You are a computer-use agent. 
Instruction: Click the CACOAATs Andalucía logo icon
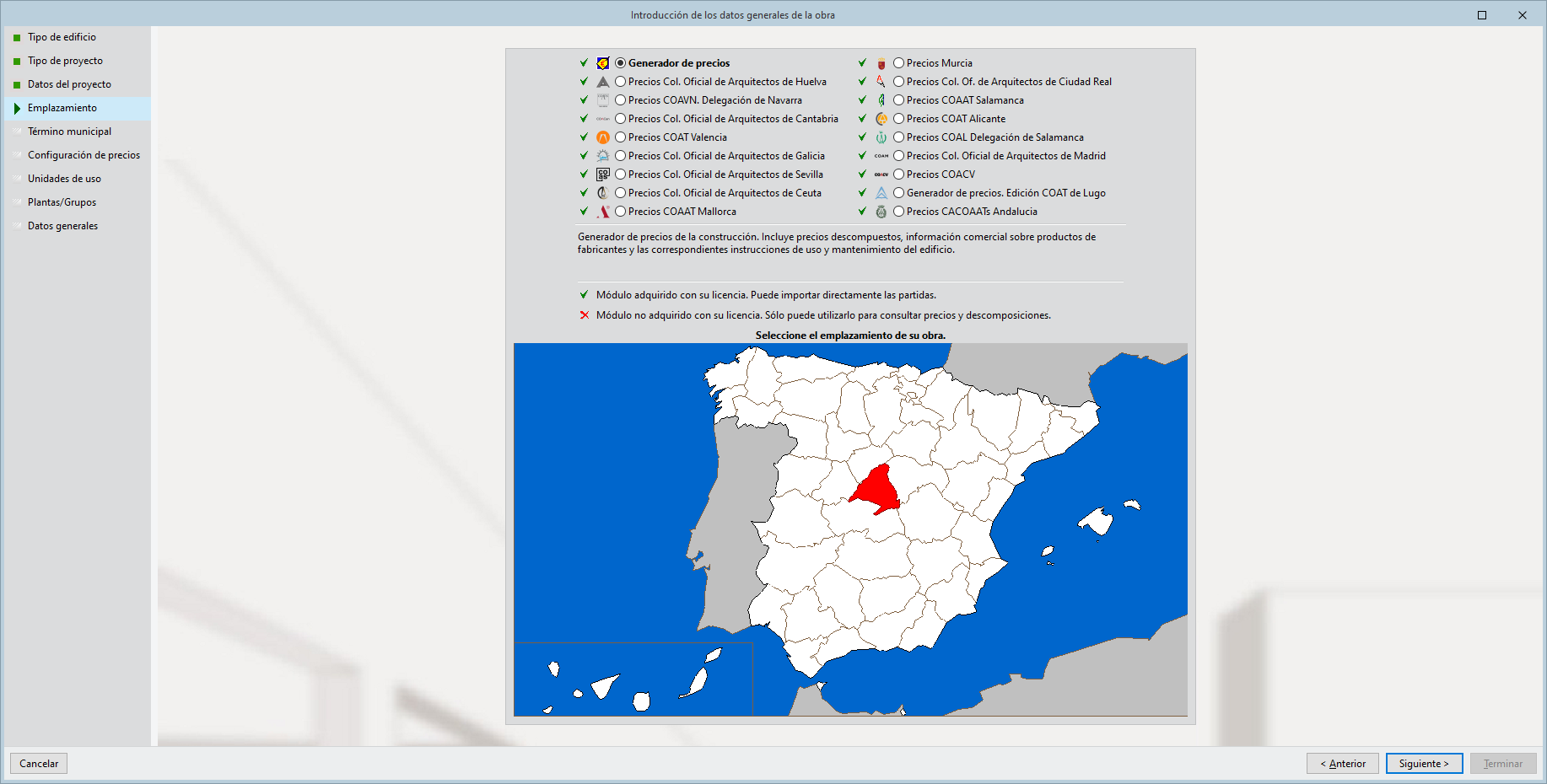pyautogui.click(x=881, y=212)
